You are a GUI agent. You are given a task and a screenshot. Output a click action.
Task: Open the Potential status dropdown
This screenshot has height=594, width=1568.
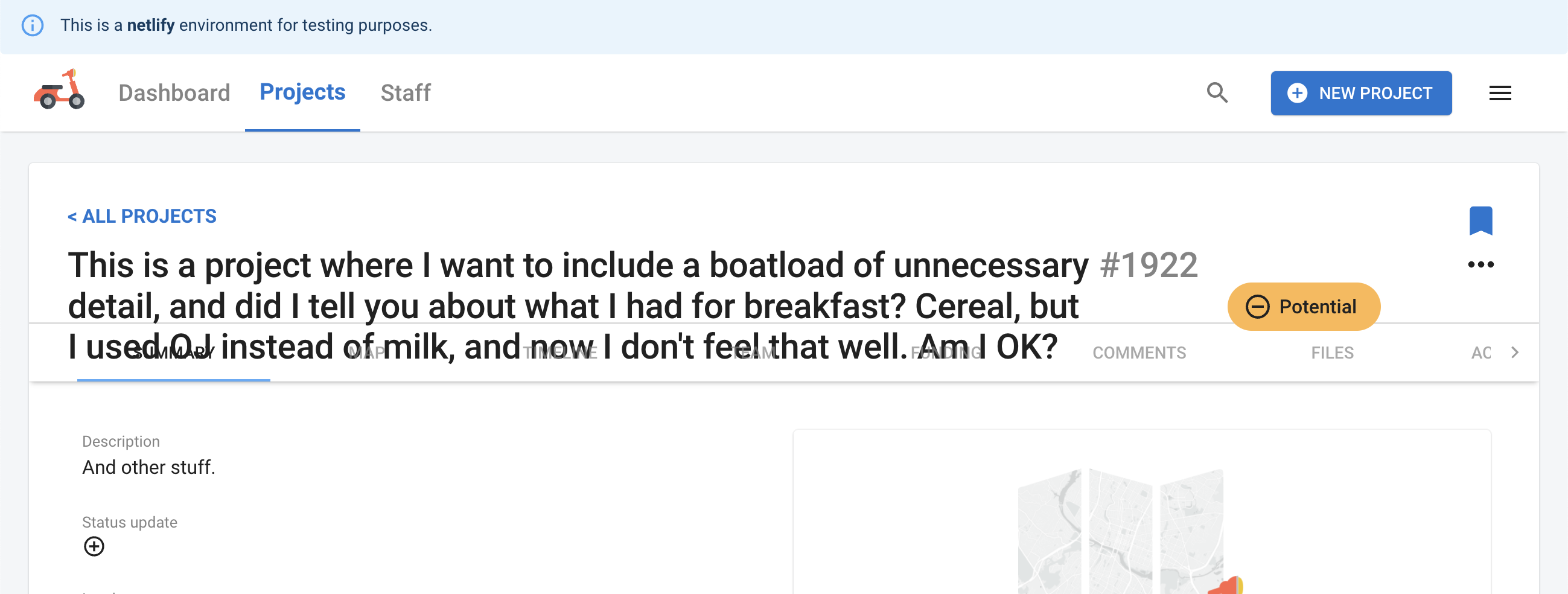point(1303,307)
